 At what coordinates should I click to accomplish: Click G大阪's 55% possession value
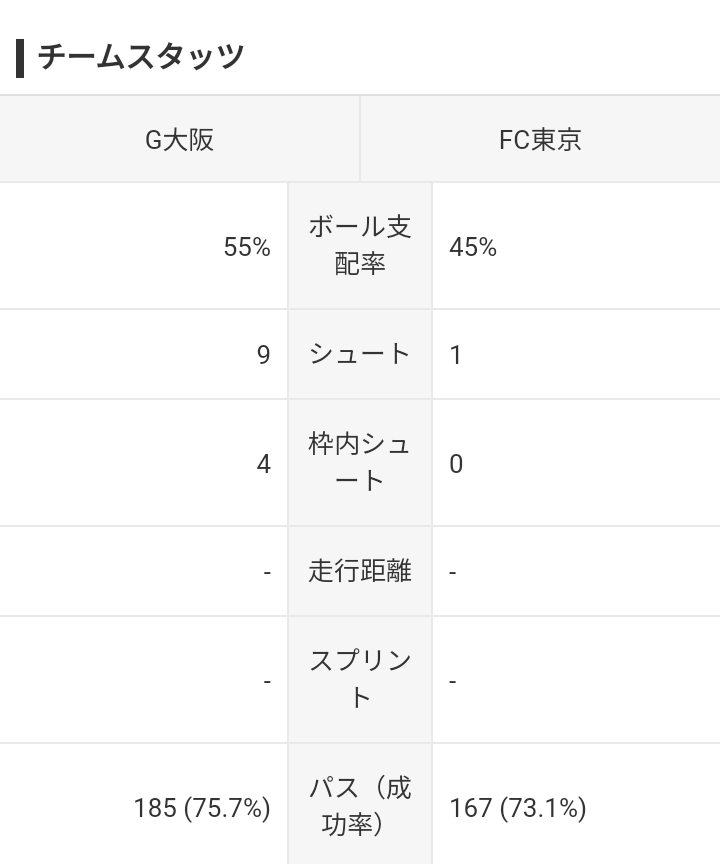pyautogui.click(x=247, y=247)
